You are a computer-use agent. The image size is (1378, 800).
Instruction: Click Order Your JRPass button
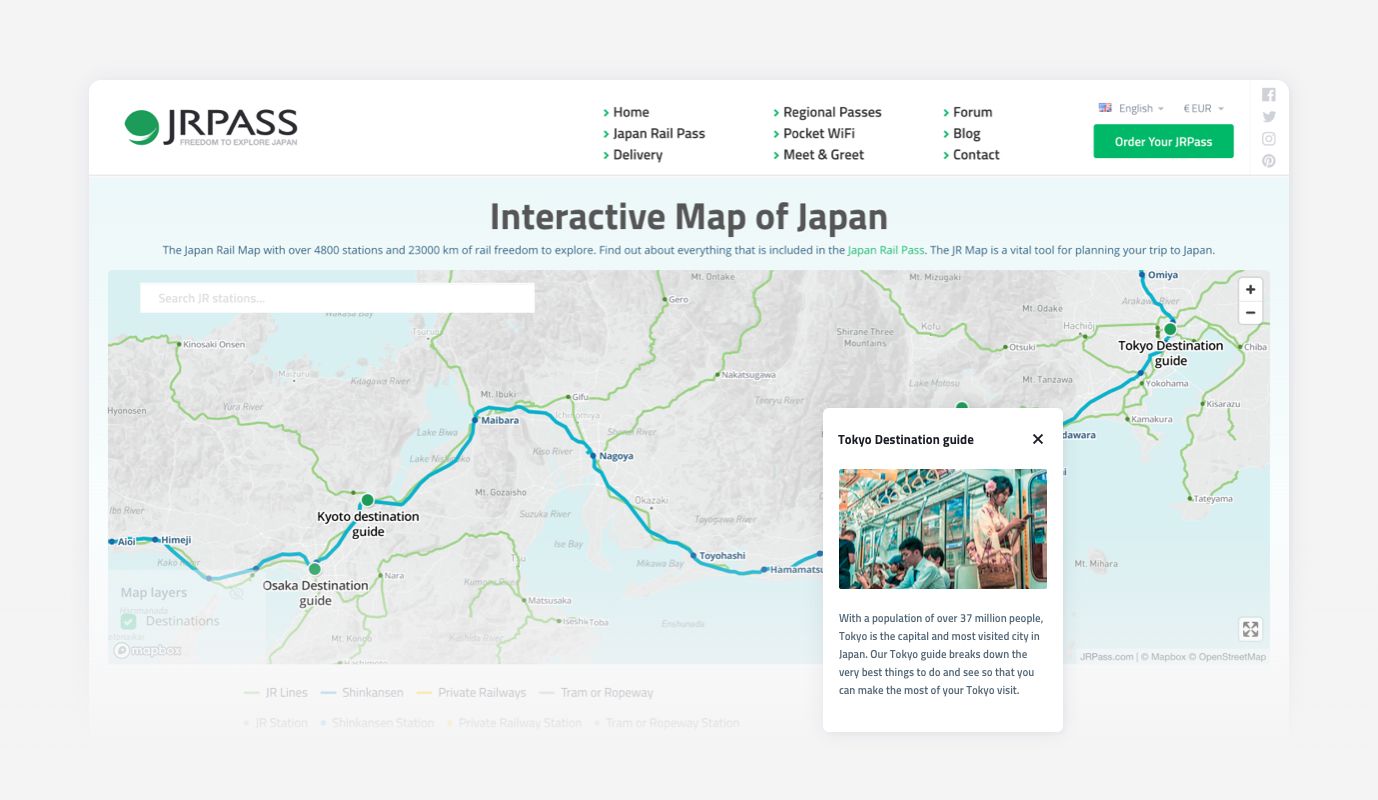point(1163,141)
